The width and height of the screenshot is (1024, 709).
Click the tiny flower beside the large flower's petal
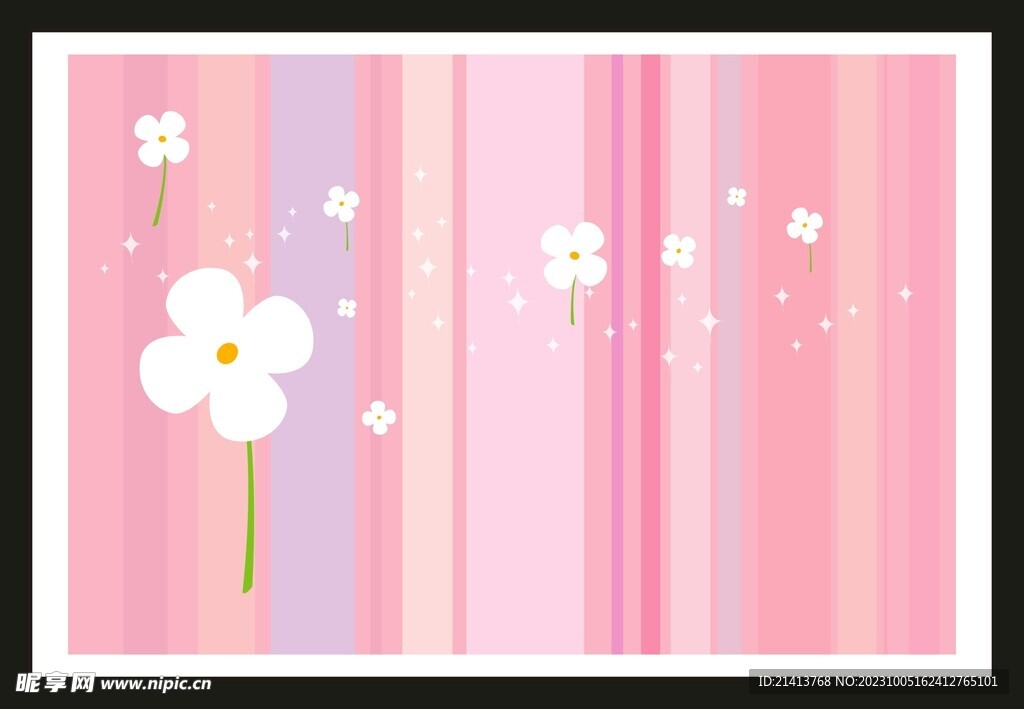pyautogui.click(x=347, y=308)
